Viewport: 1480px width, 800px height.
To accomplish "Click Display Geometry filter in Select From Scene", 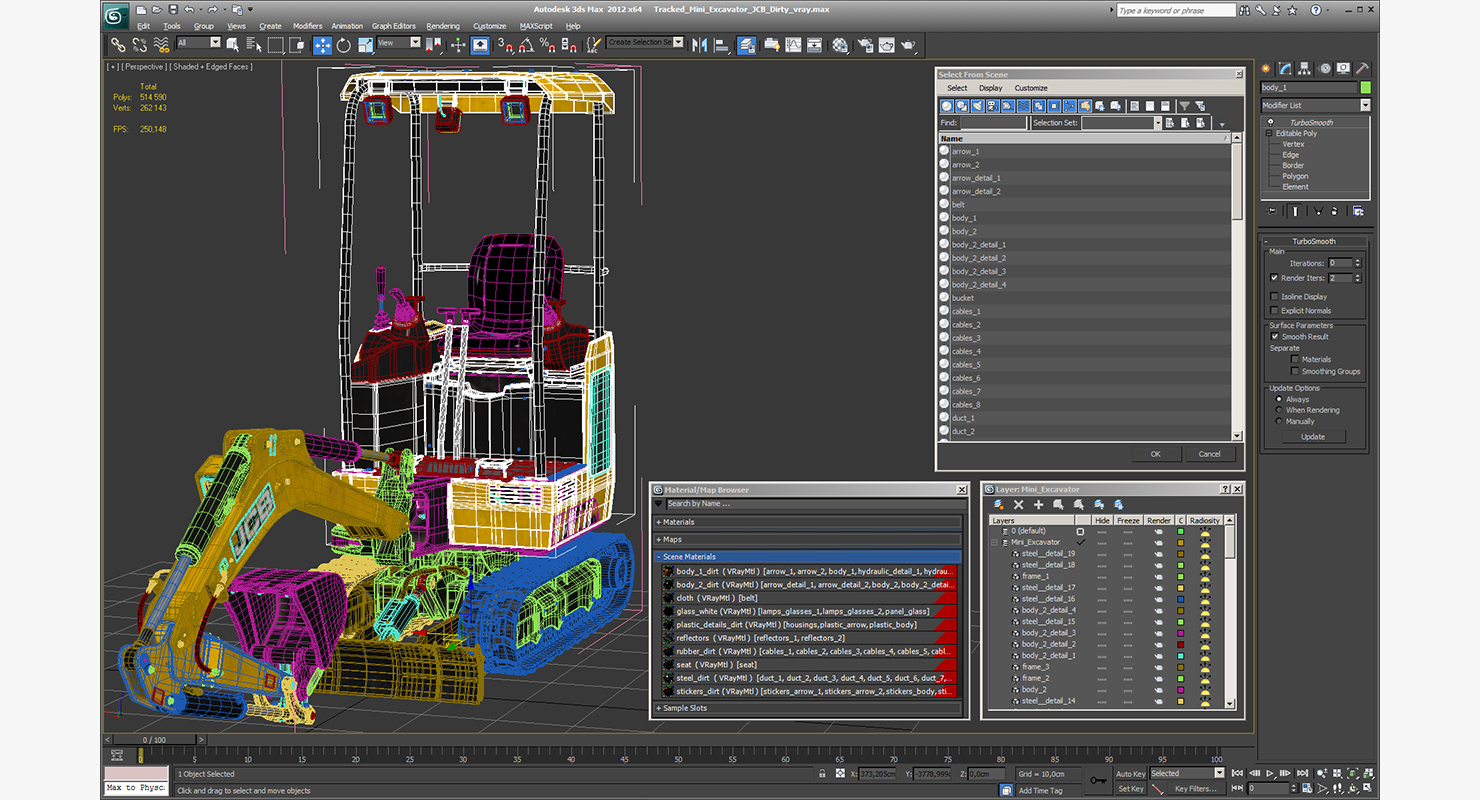I will pyautogui.click(x=947, y=105).
